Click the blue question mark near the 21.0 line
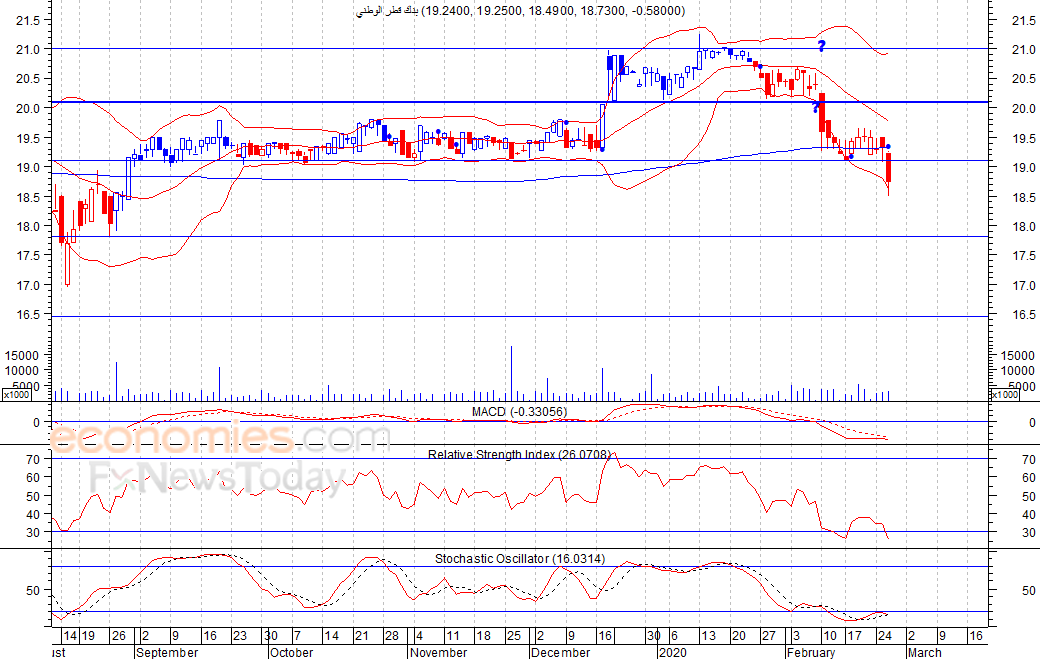 click(821, 45)
